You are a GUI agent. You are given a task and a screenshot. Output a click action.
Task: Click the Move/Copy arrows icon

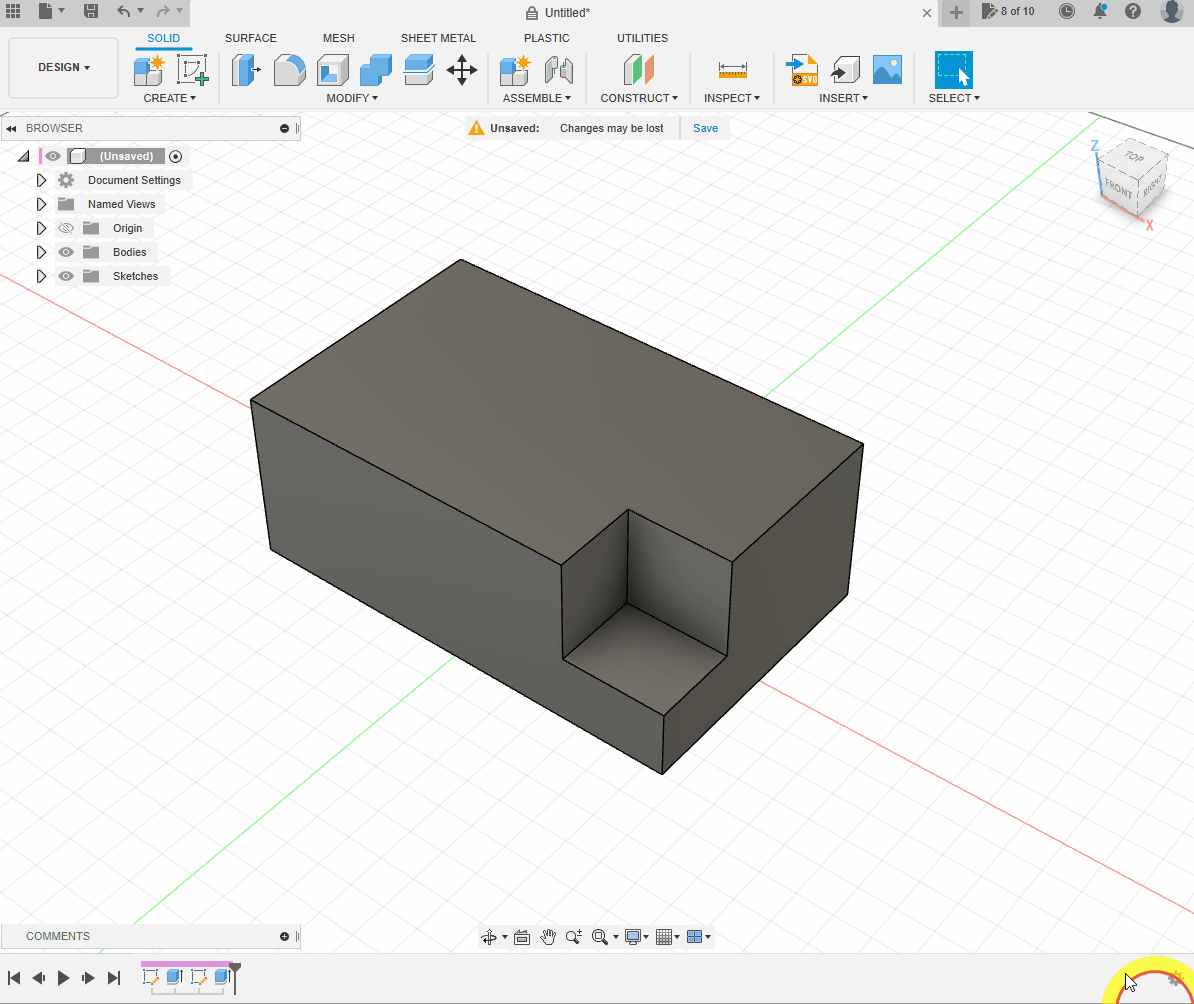461,70
